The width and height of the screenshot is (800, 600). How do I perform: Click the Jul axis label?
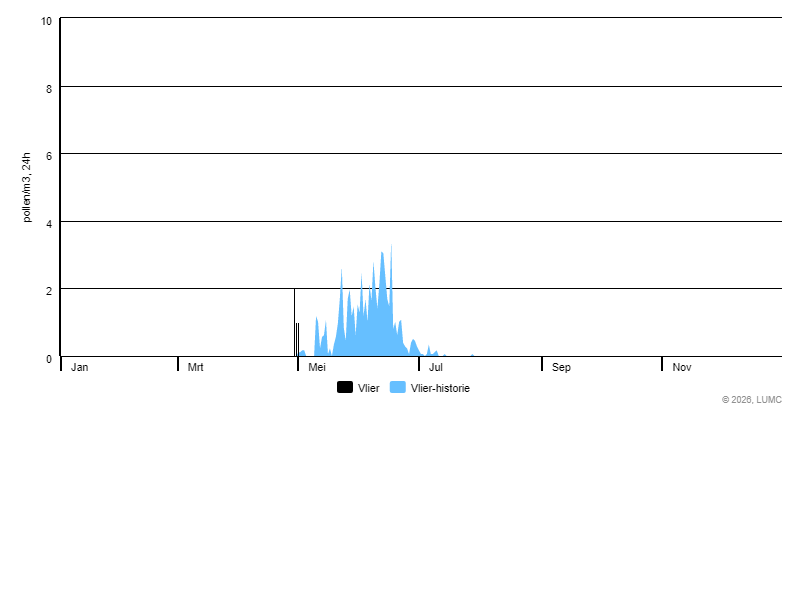coord(436,367)
